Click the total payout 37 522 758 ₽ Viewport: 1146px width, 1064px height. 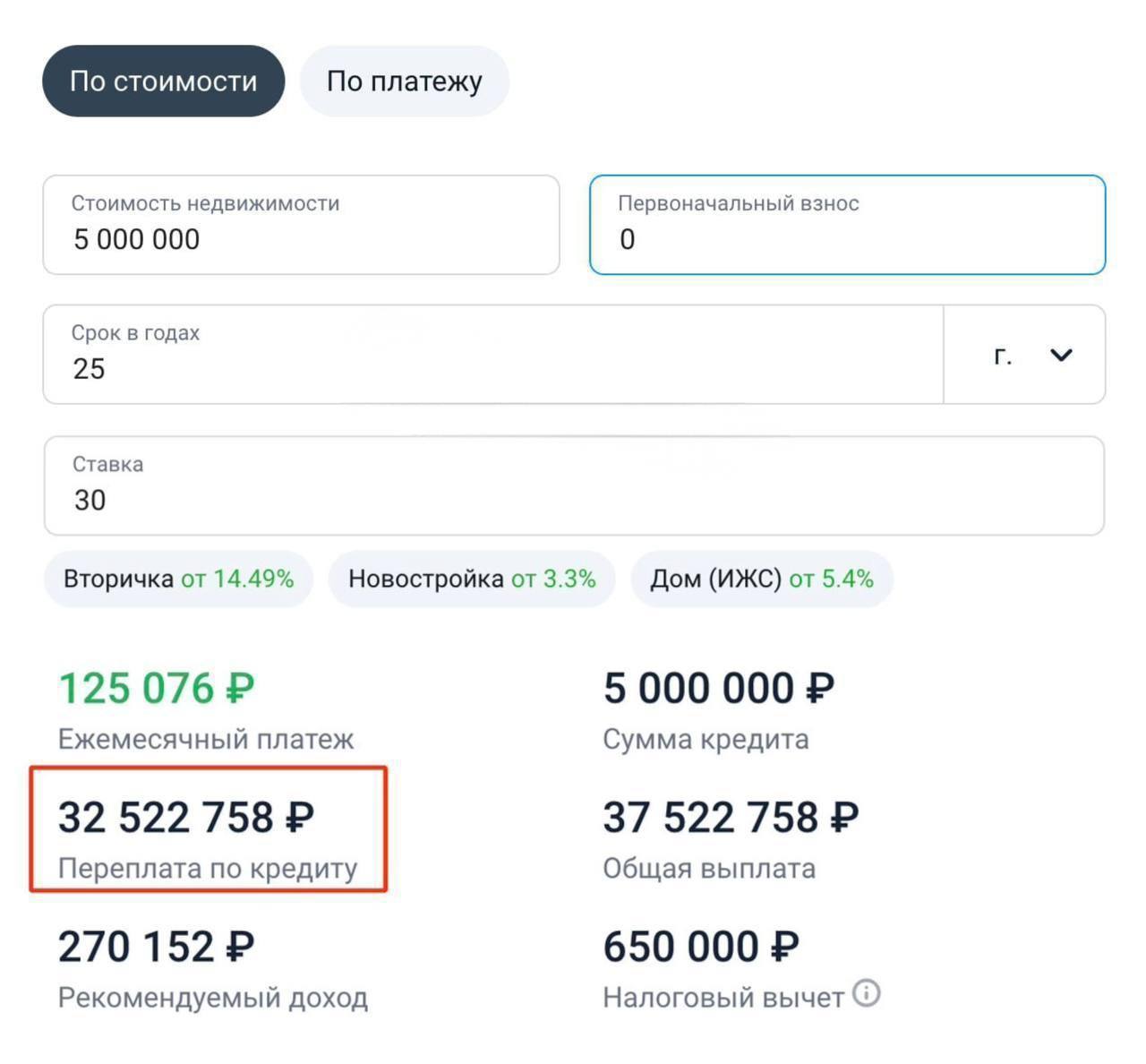click(x=731, y=818)
